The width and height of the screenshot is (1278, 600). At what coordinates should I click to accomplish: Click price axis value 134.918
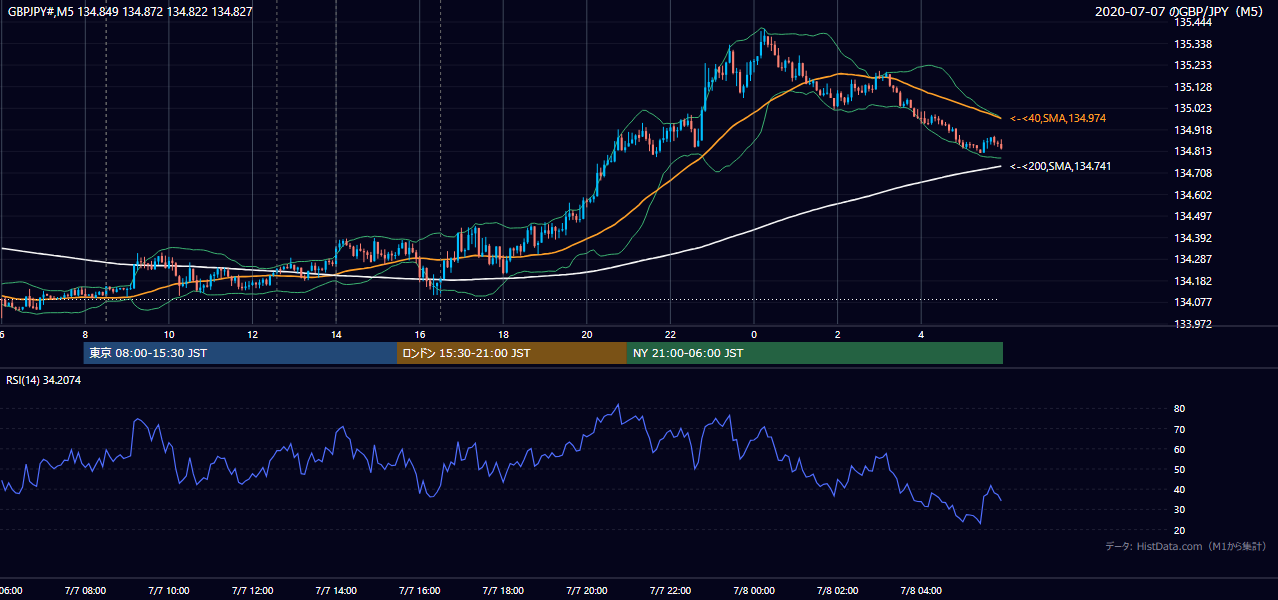point(1193,130)
